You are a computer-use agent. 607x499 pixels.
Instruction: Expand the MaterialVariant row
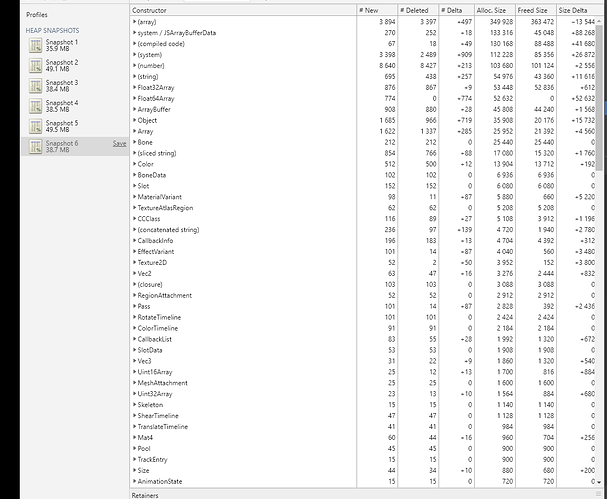click(134, 197)
